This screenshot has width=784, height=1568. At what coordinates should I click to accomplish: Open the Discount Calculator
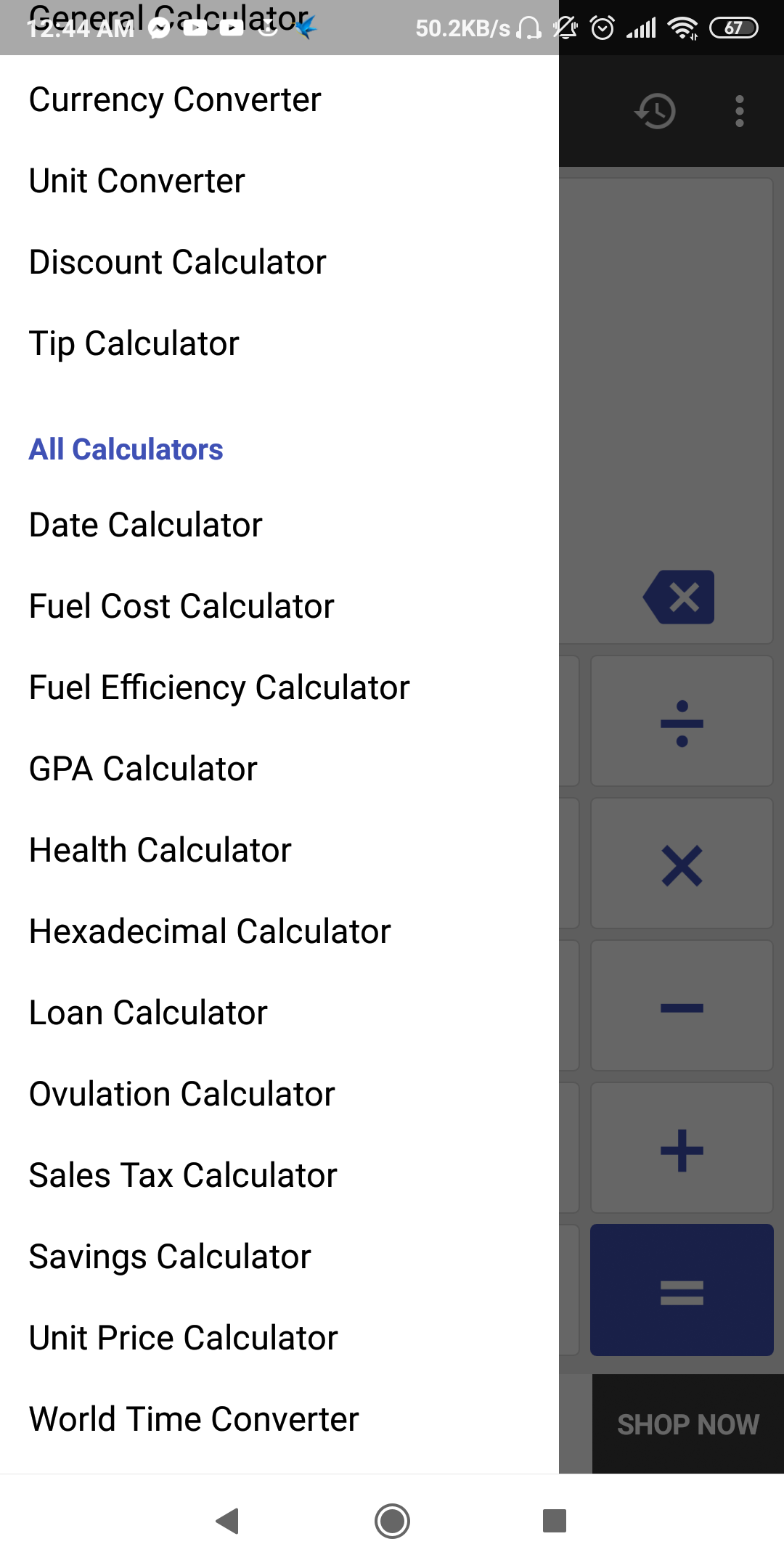point(178,262)
